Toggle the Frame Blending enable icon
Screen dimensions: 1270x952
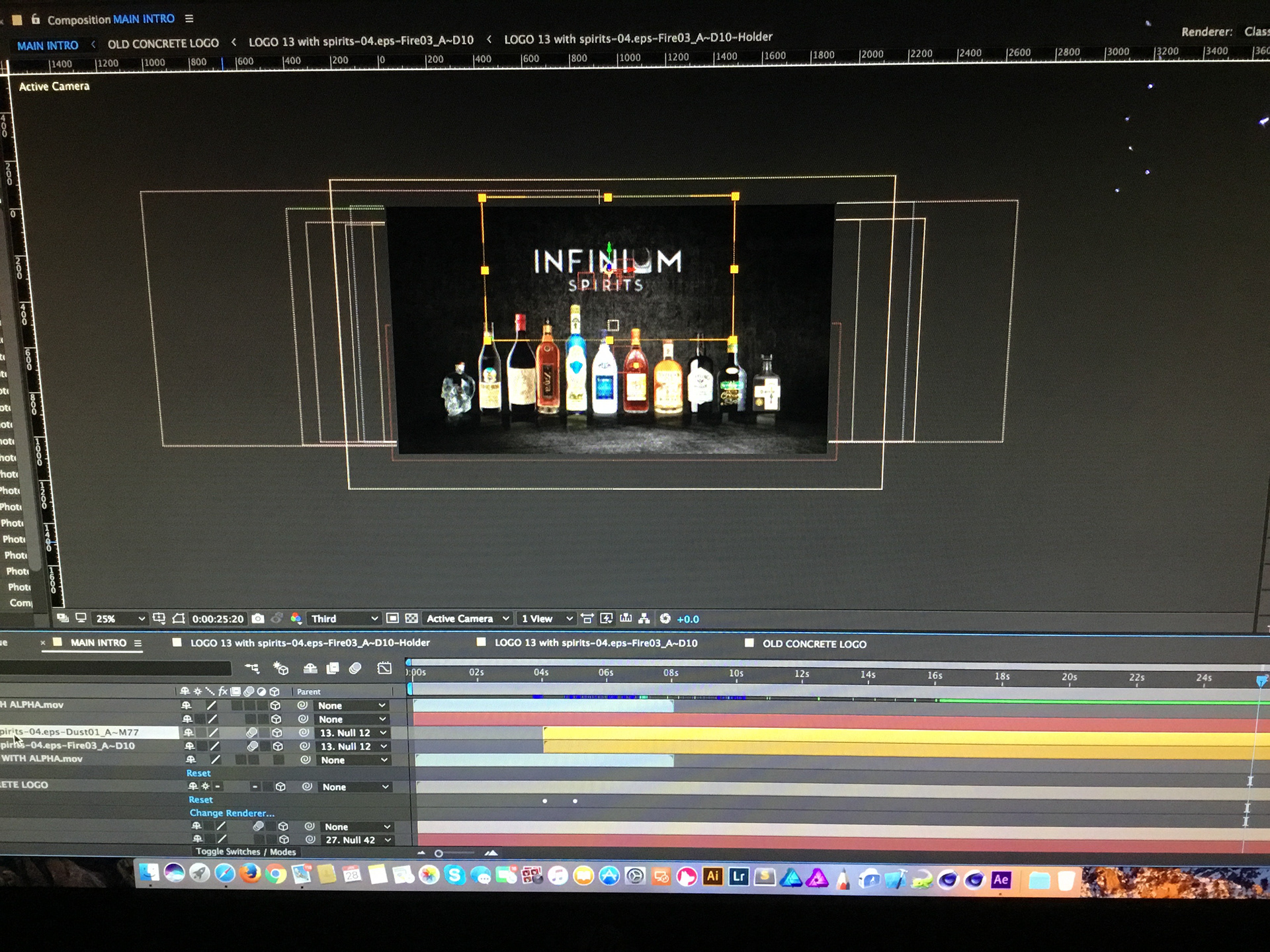tap(333, 668)
